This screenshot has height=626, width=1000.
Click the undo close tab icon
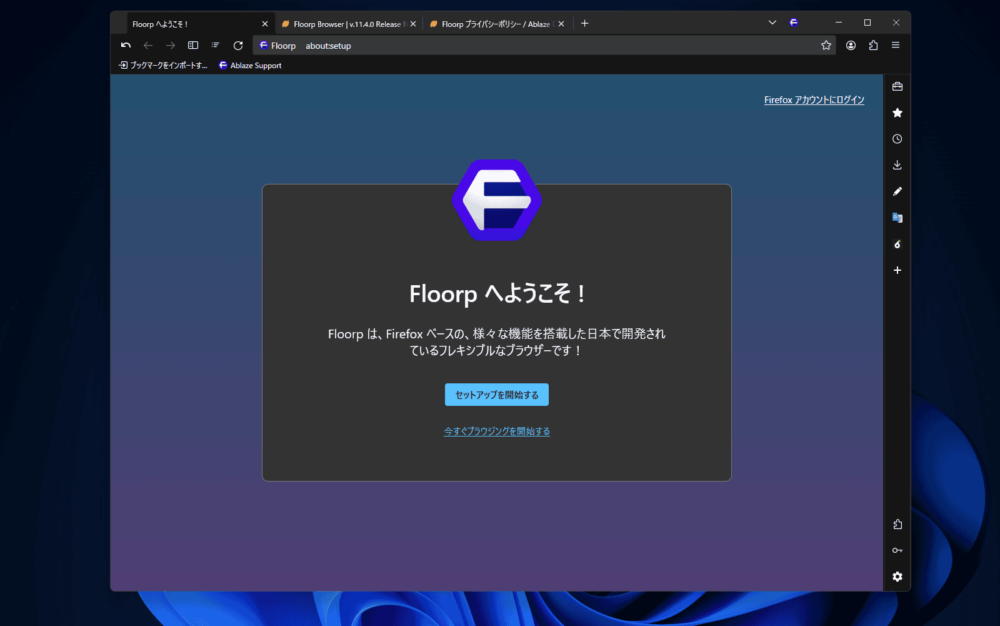pos(126,45)
